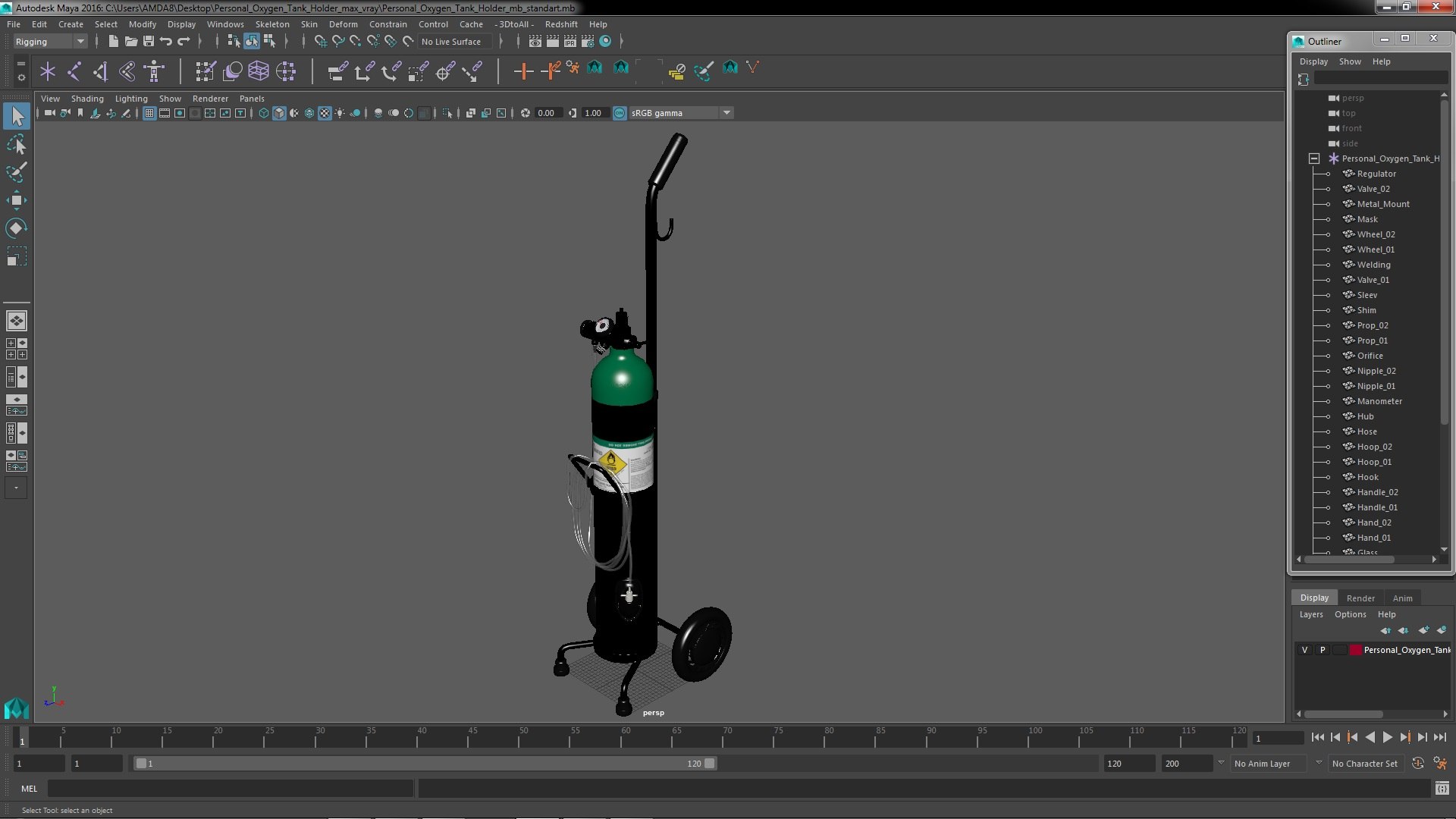This screenshot has height=819, width=1456.
Task: Open the sRGB gamma view transform dropdown
Action: click(x=680, y=113)
